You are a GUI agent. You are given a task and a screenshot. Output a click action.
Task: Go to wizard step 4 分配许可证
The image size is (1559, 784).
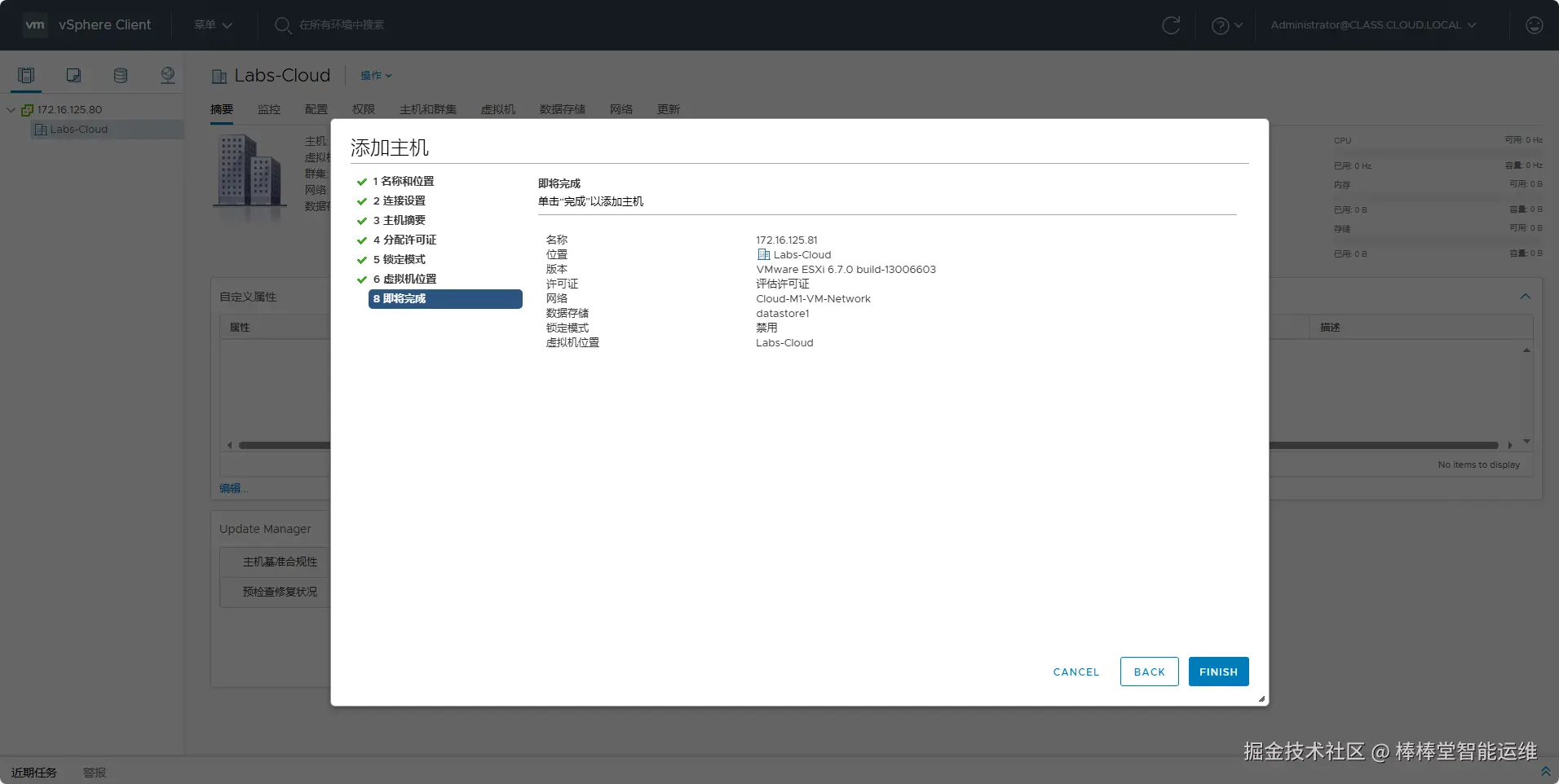point(405,240)
